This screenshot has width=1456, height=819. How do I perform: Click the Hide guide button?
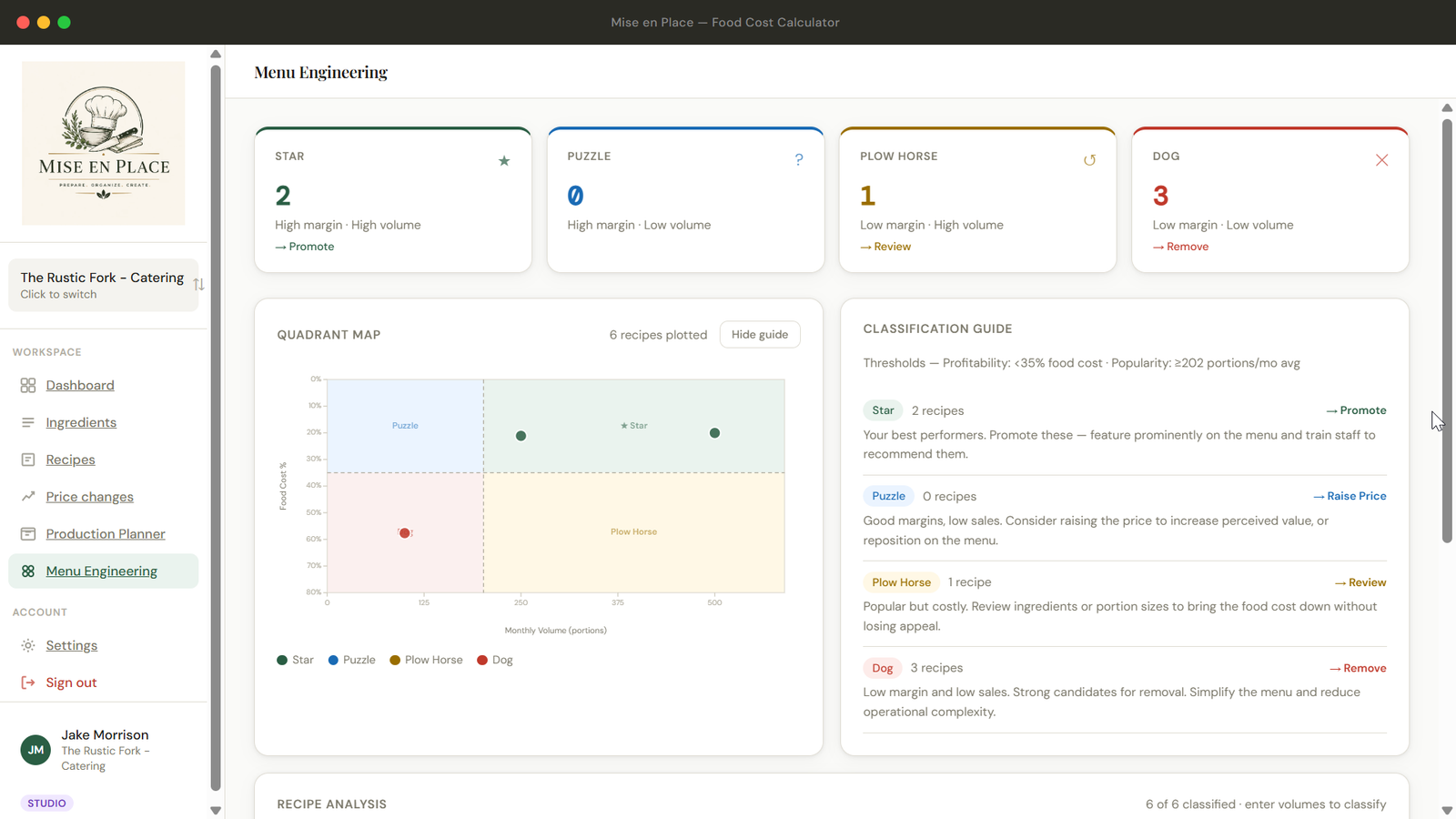760,335
